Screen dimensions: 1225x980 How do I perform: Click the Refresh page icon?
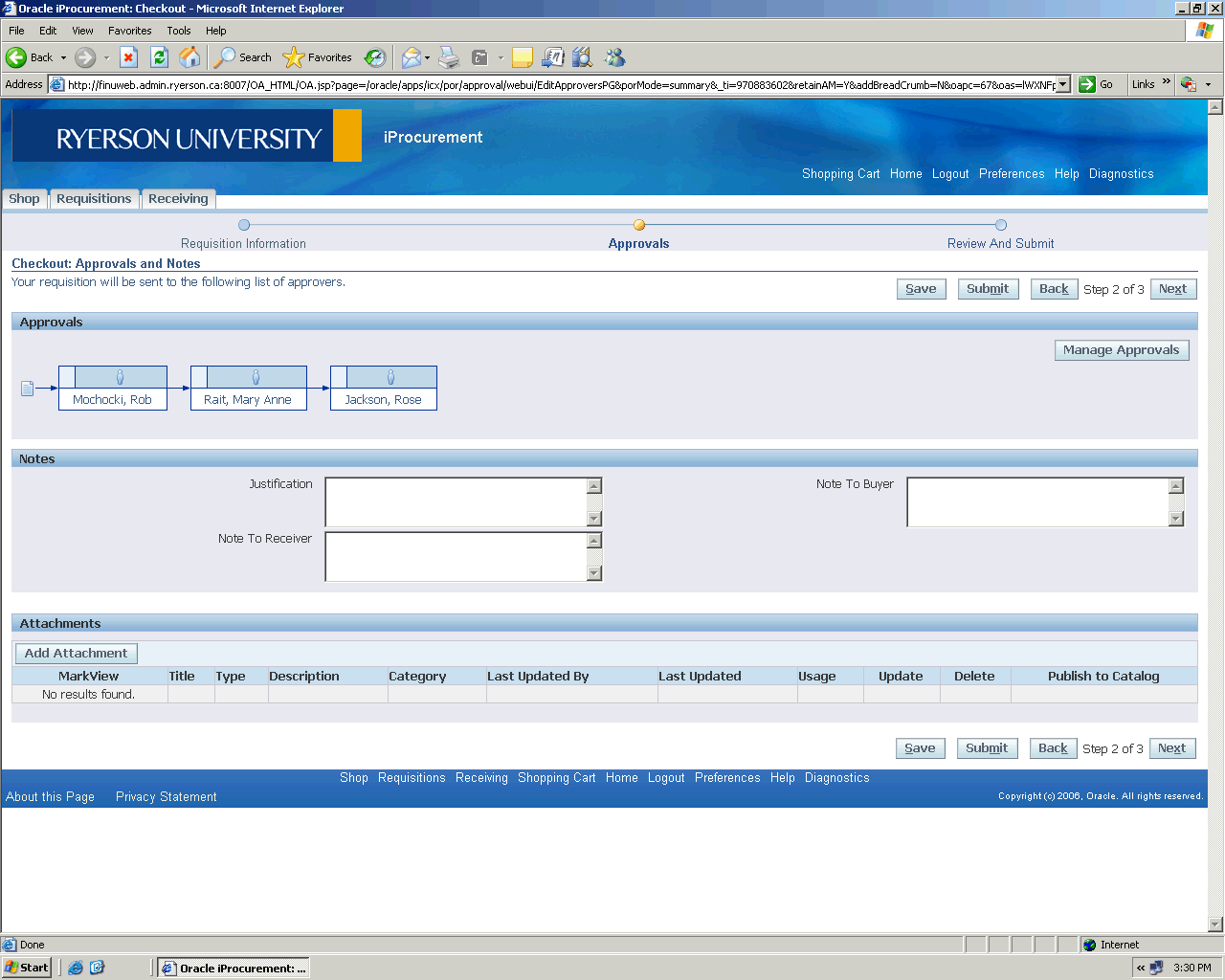[160, 57]
